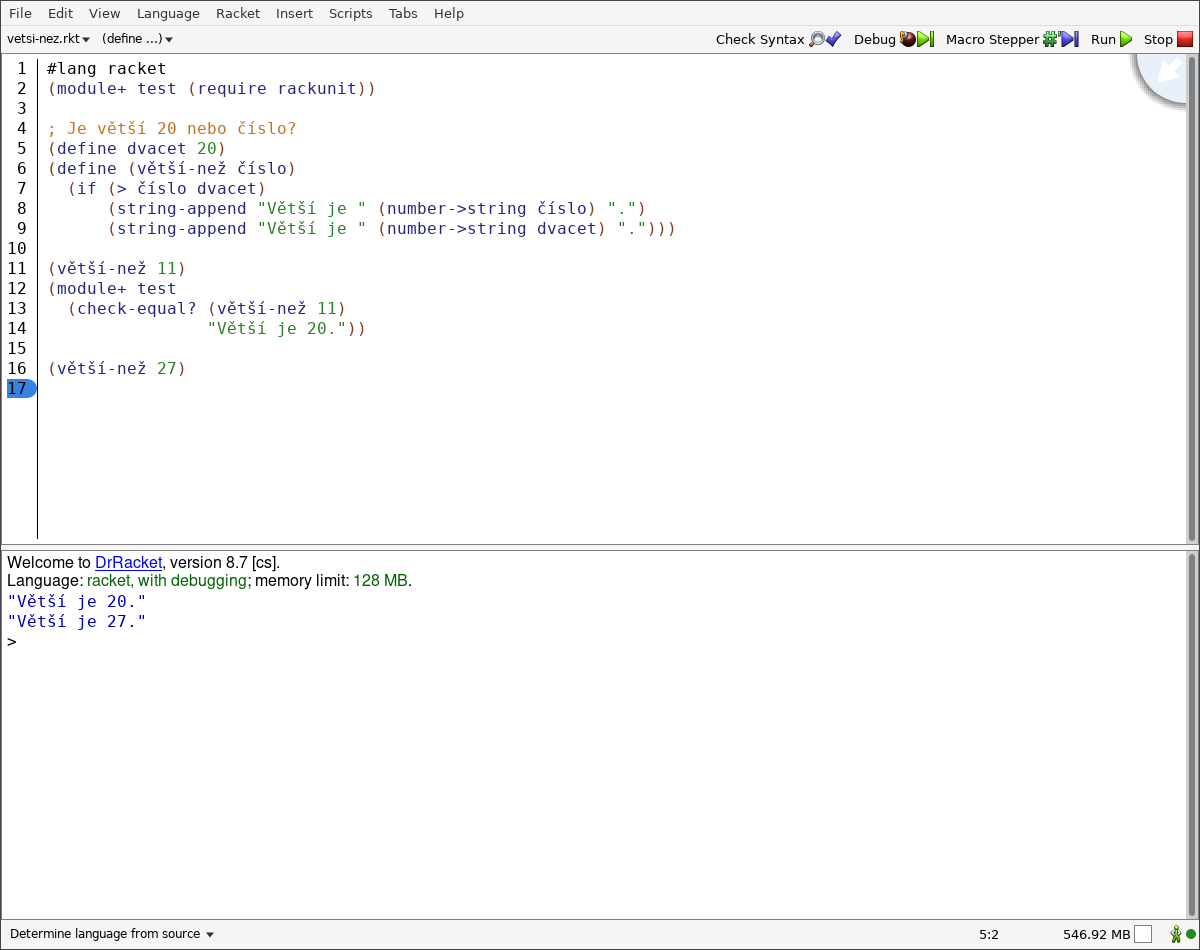Open the Racket menu

tap(237, 13)
